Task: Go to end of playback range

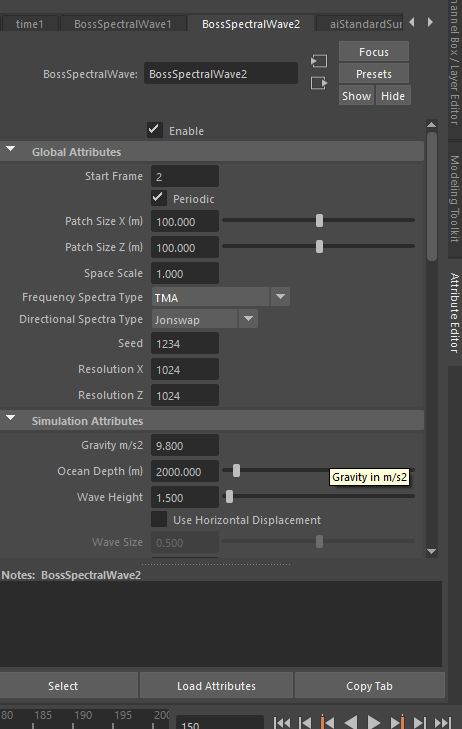Action: [442, 722]
